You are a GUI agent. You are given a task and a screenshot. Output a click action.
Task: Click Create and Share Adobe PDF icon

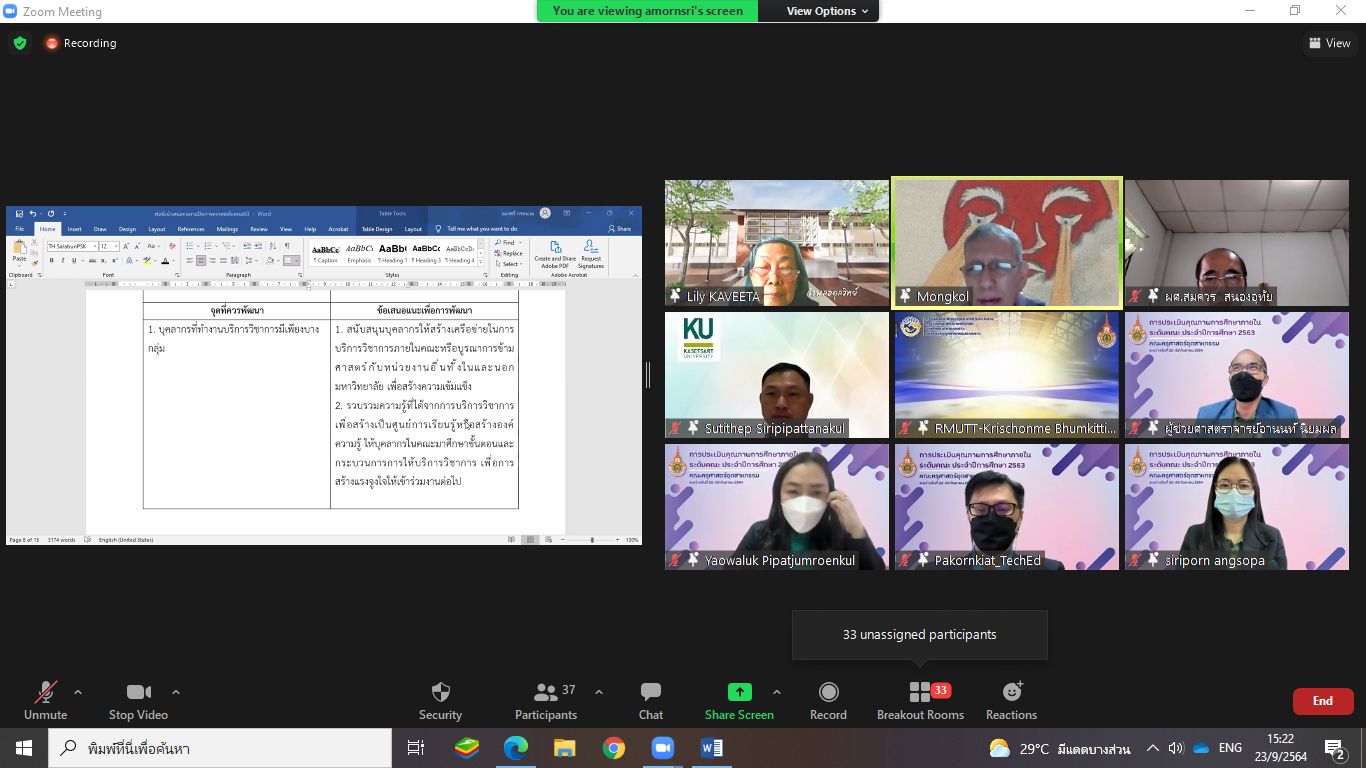(x=555, y=247)
